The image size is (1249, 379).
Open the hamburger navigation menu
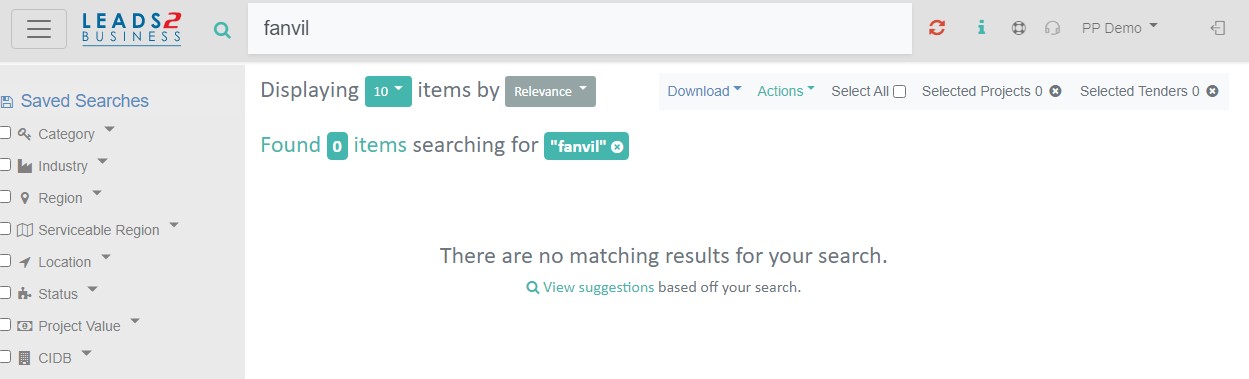tap(39, 29)
